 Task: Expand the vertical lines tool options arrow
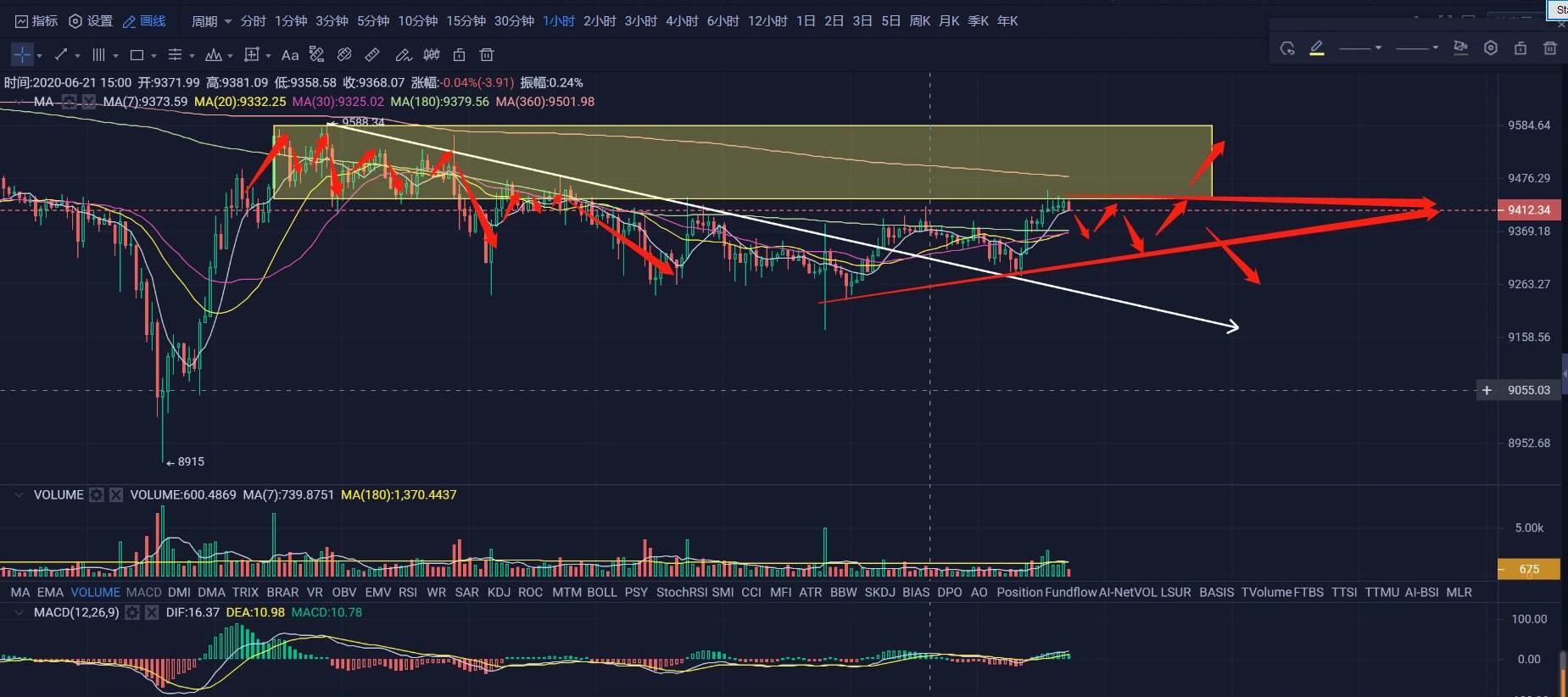[115, 56]
